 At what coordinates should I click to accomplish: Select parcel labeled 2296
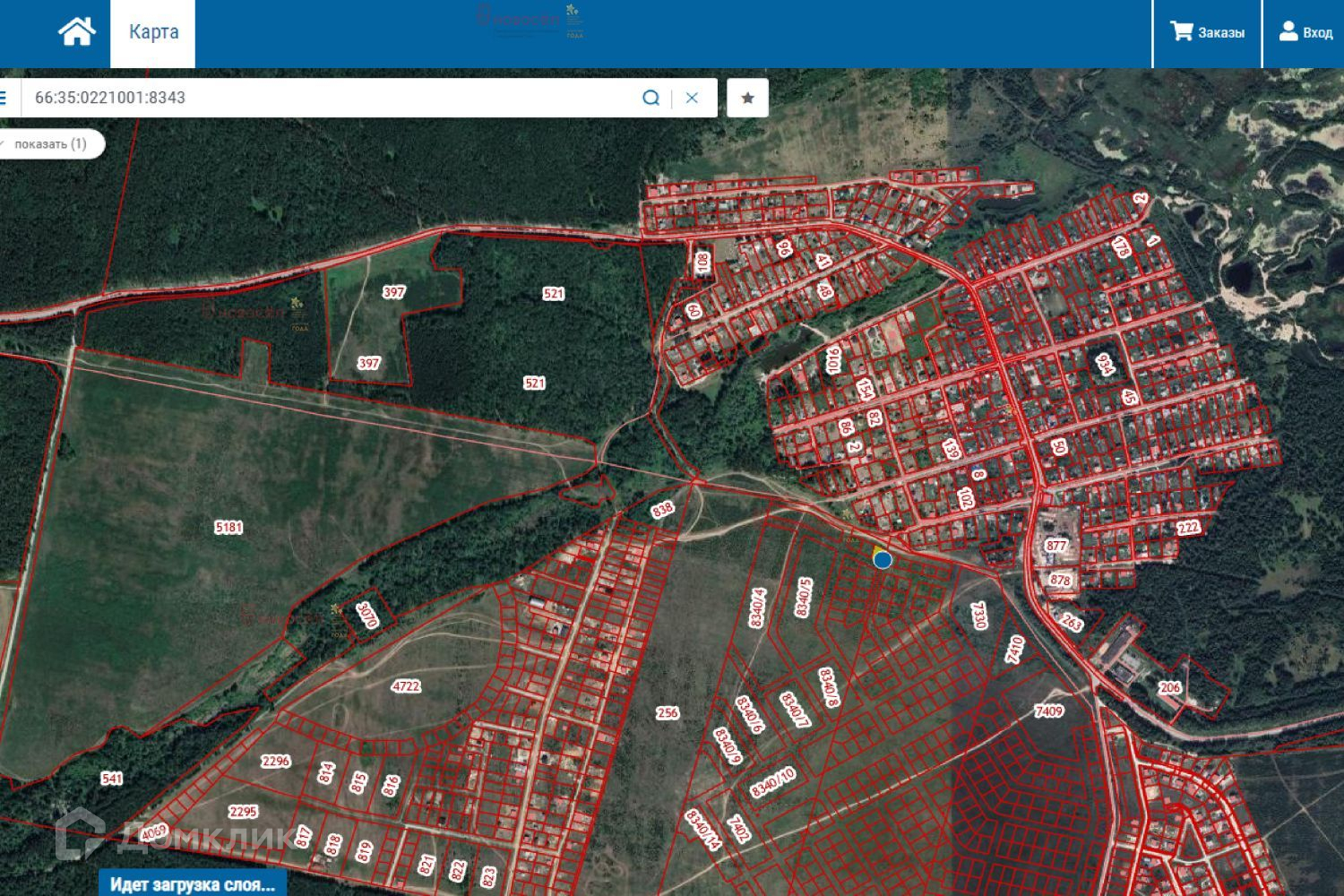276,762
